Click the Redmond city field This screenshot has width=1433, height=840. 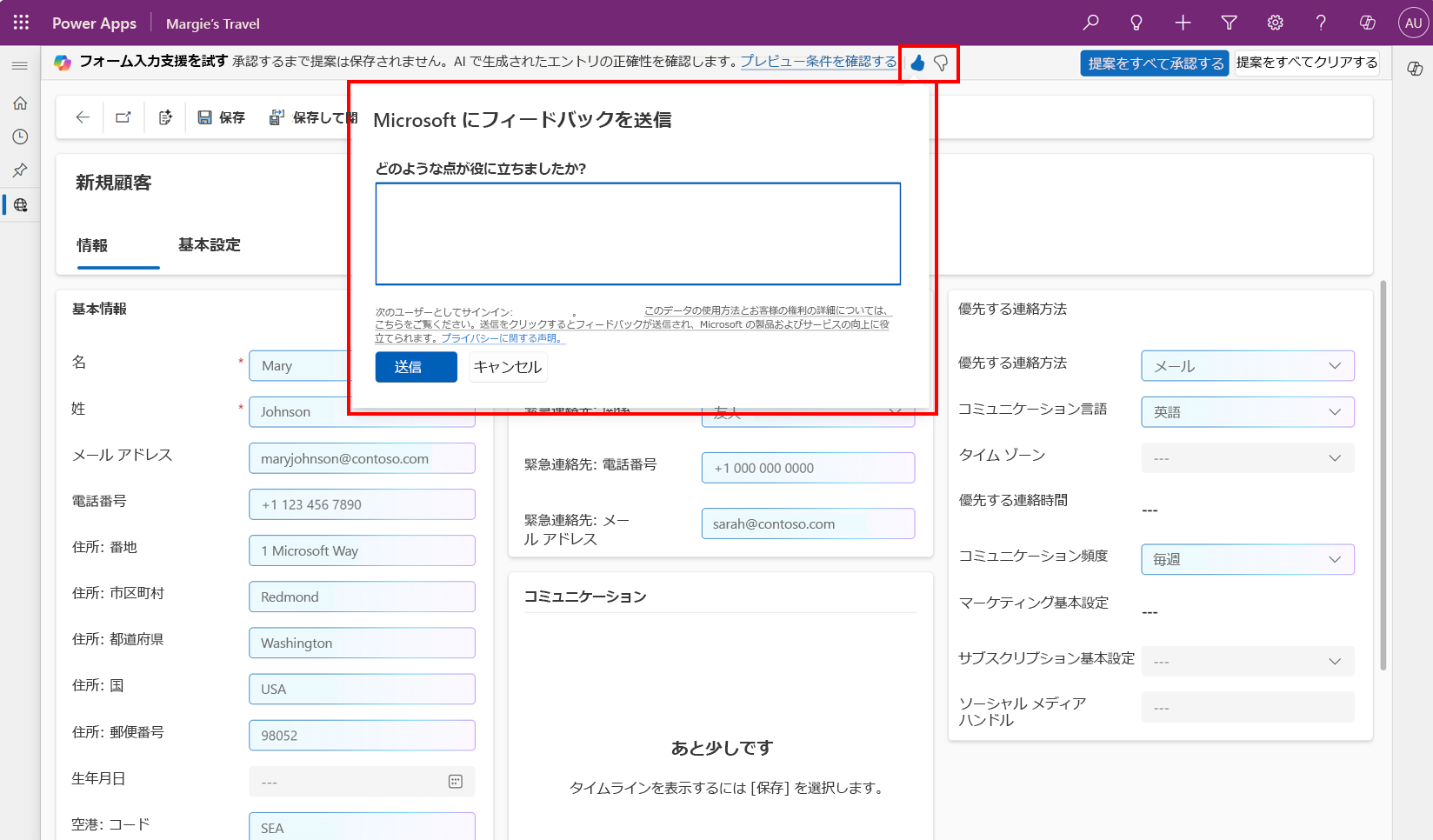point(362,597)
